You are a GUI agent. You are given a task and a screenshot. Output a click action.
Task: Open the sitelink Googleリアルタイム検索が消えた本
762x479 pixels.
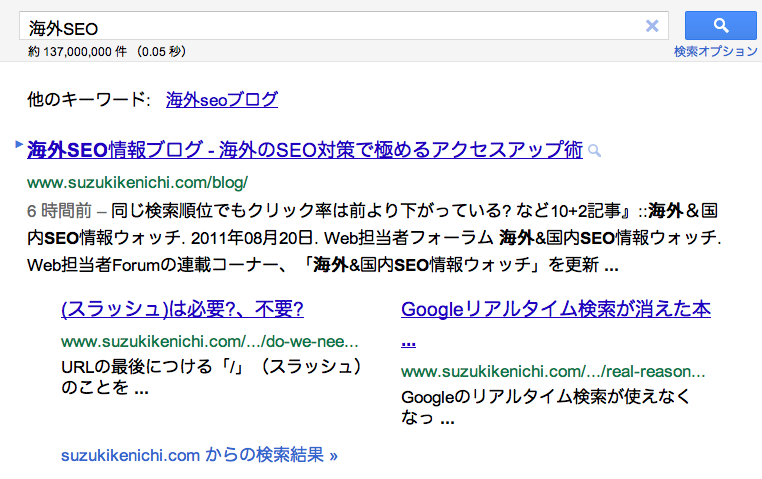pyautogui.click(x=555, y=309)
